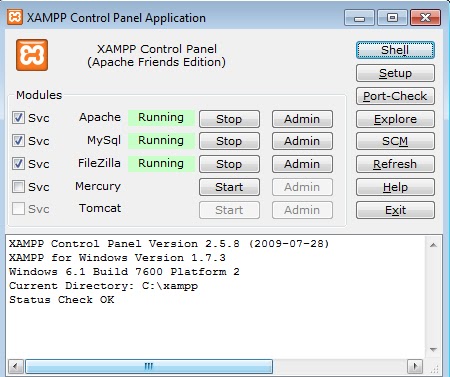Start the Mercury module
This screenshot has width=450, height=377.
(229, 187)
